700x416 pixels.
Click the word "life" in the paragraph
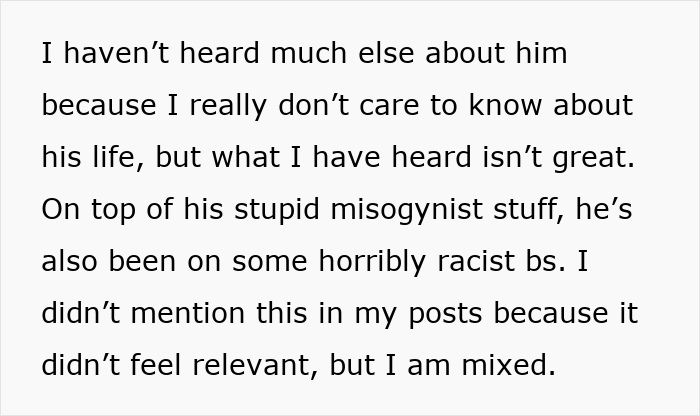(118, 157)
